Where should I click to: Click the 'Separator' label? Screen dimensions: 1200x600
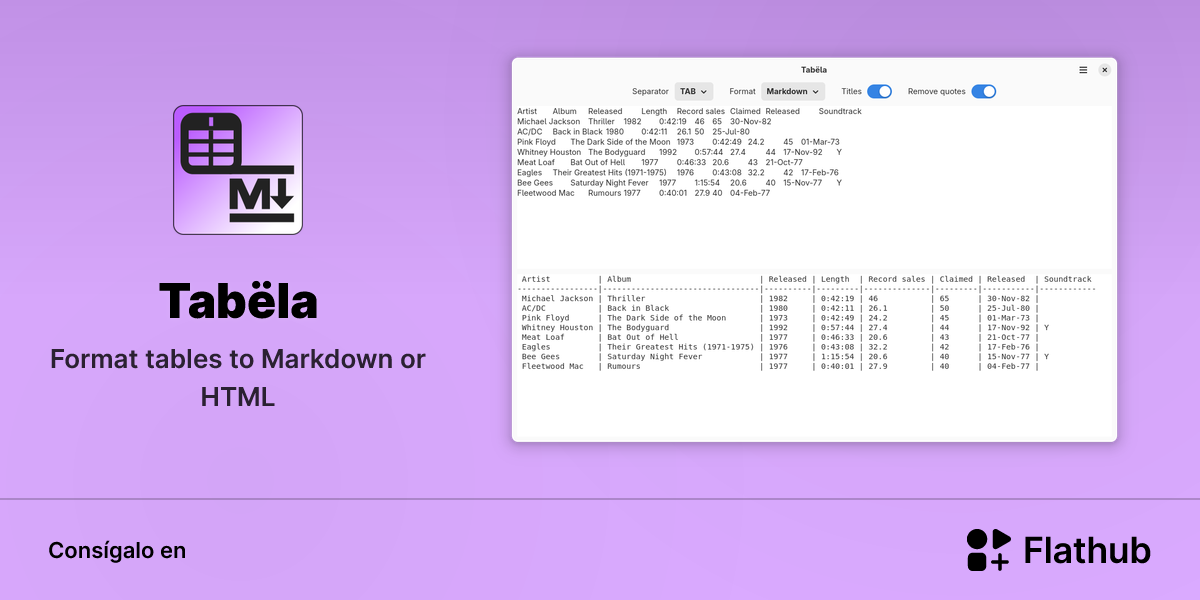point(650,91)
